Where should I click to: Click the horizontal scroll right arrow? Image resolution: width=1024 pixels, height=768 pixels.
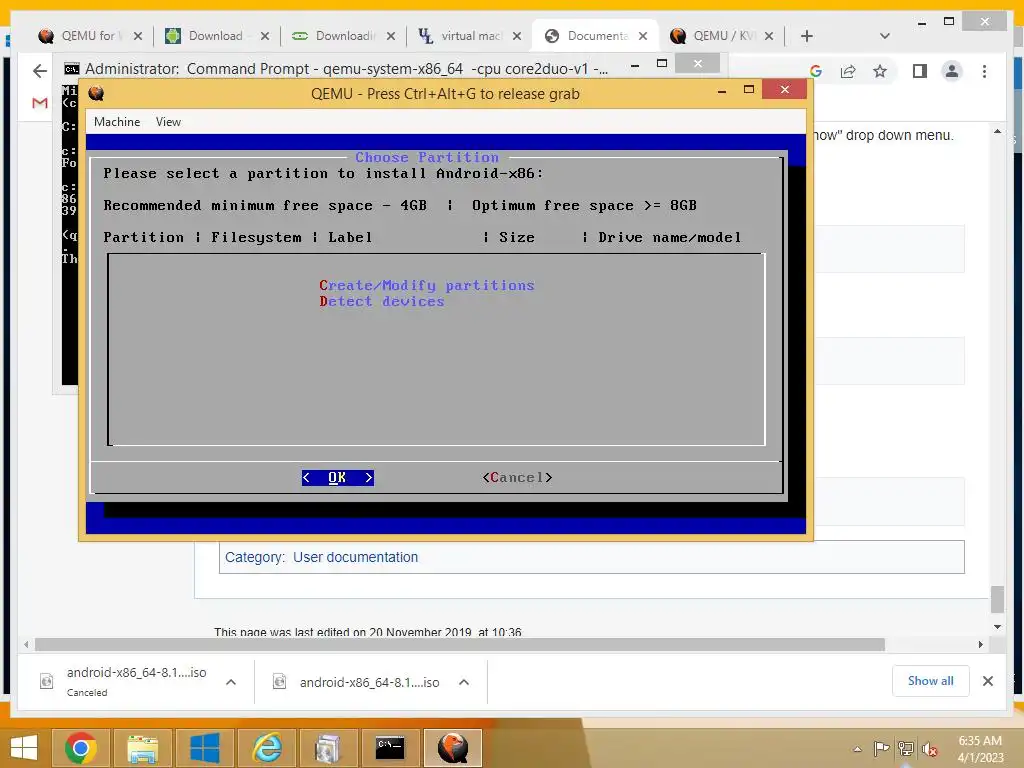point(980,645)
